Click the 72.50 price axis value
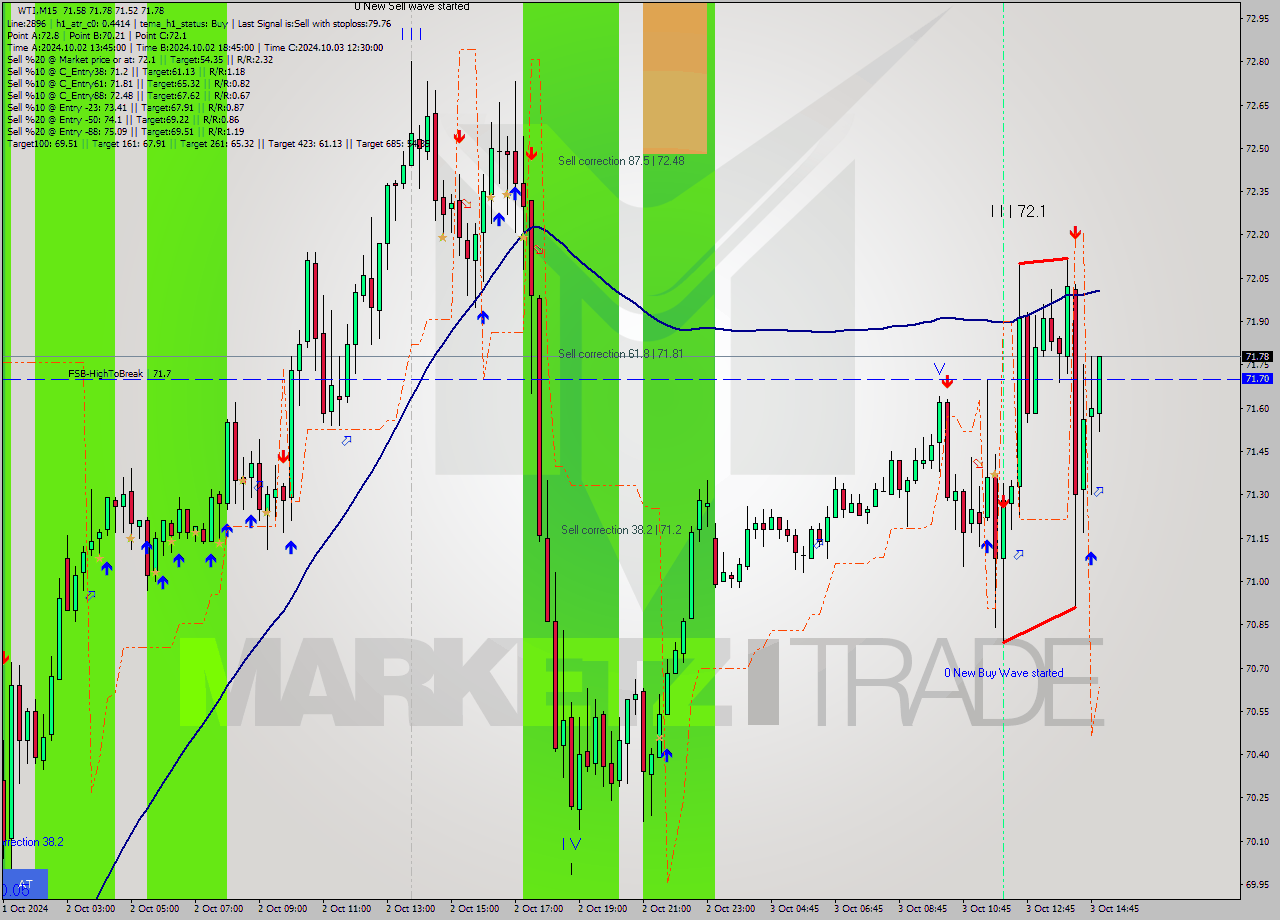 coord(1257,148)
